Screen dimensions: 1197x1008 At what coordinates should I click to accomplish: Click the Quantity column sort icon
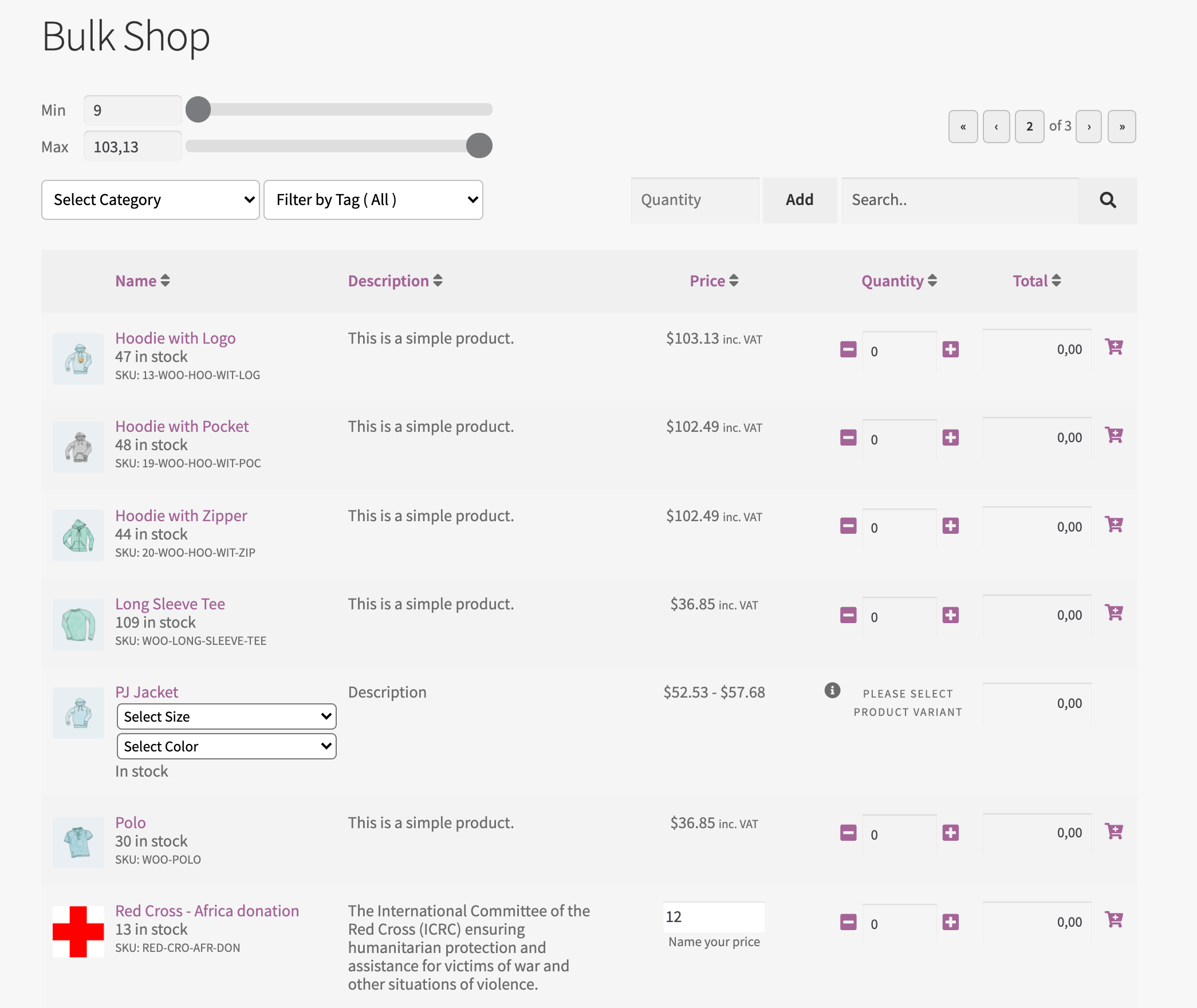click(933, 281)
